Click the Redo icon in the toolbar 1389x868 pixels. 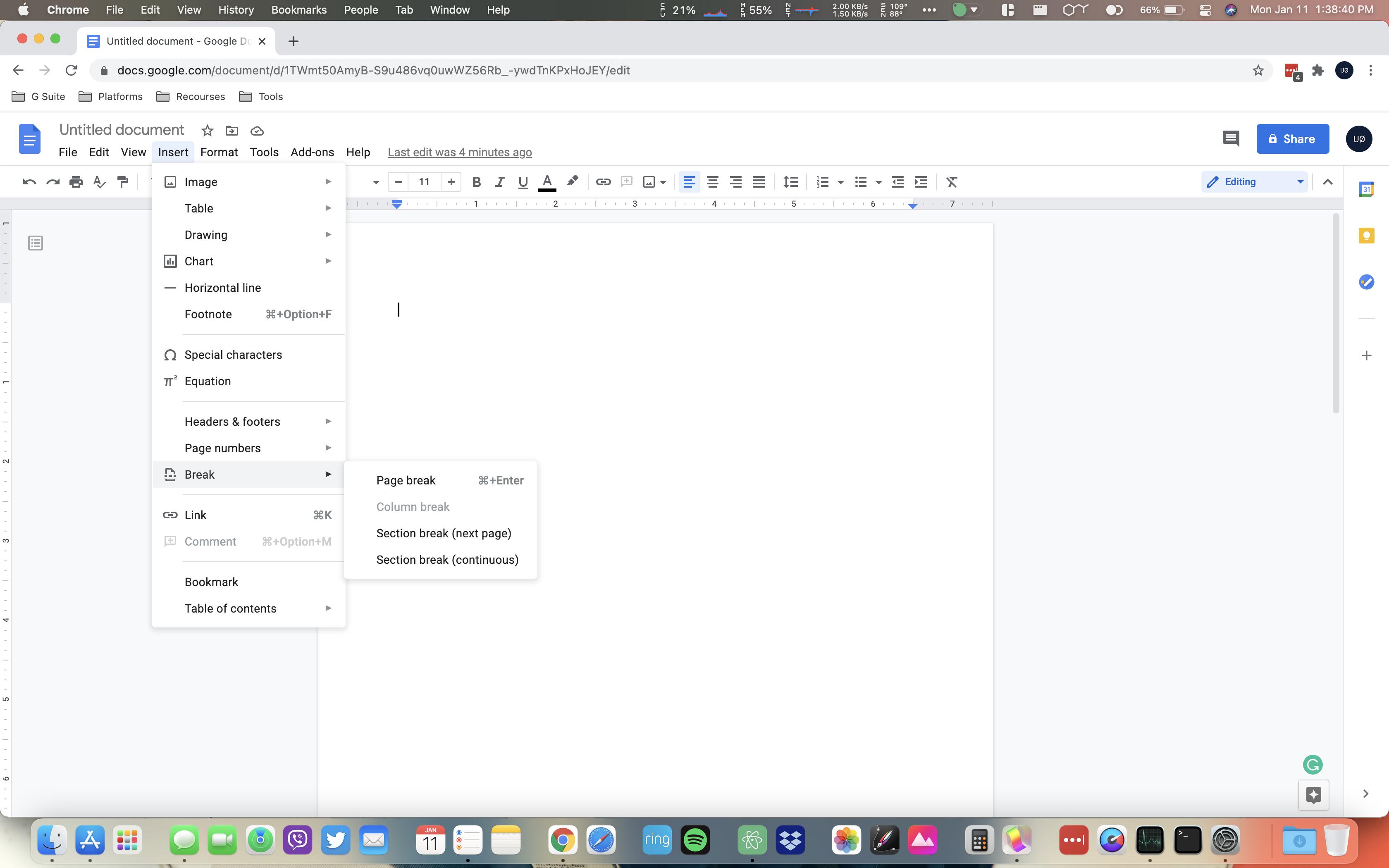[x=53, y=182]
